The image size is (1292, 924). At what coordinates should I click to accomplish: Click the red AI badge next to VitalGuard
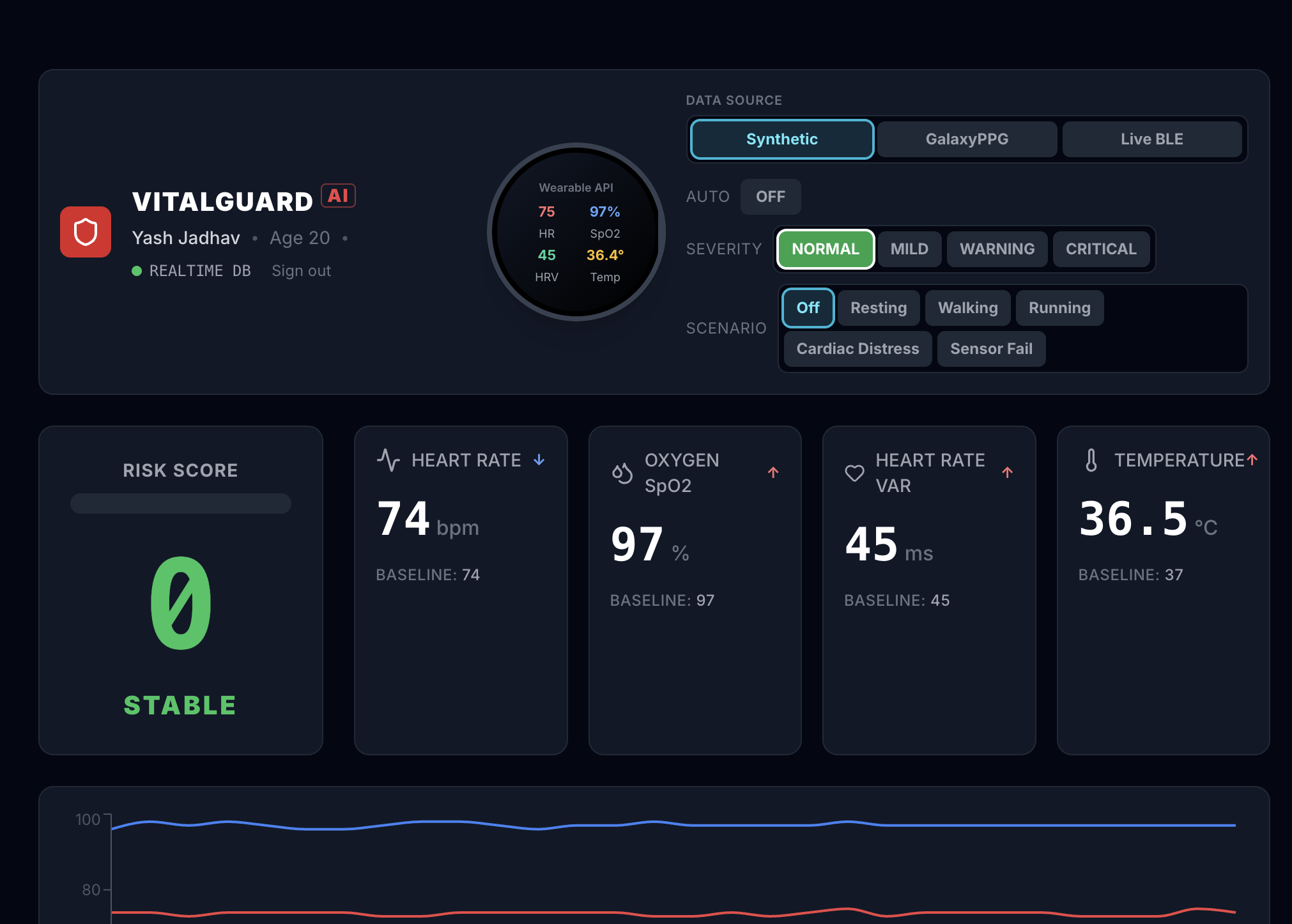point(338,196)
